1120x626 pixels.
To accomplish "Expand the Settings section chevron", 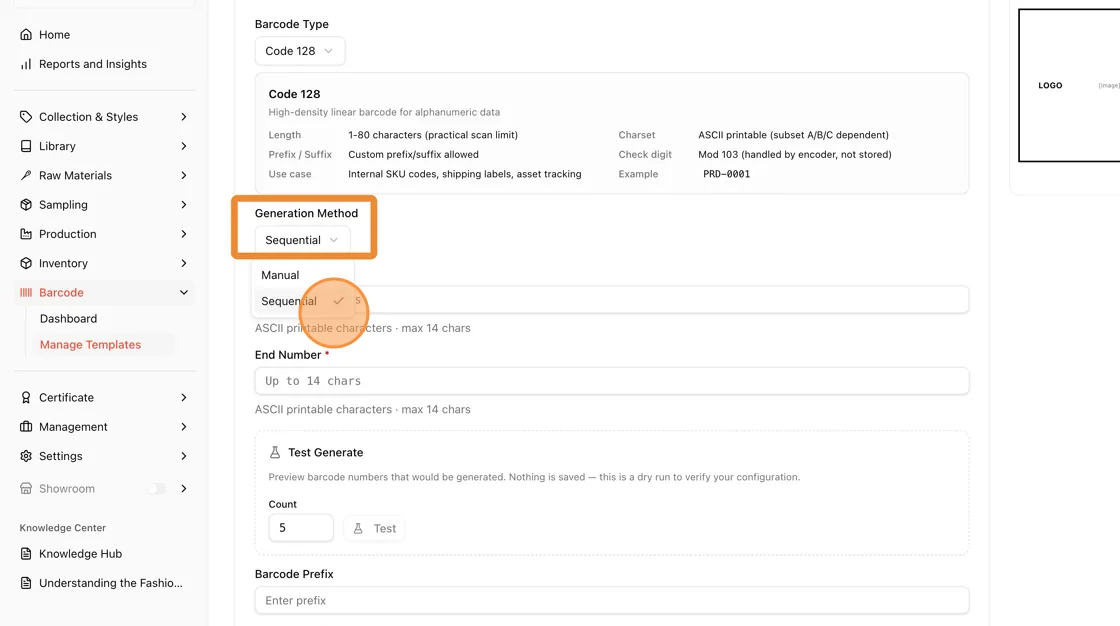I will click(184, 456).
